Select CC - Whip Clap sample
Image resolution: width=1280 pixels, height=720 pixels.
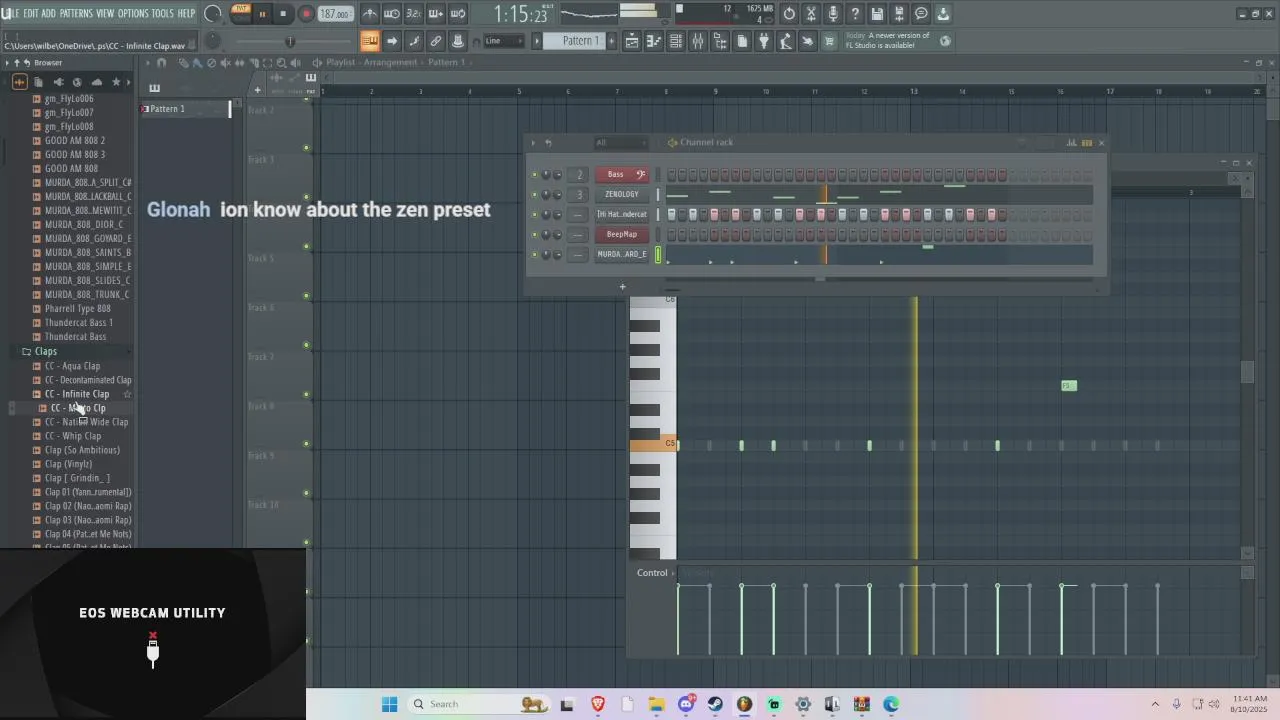tap(72, 436)
